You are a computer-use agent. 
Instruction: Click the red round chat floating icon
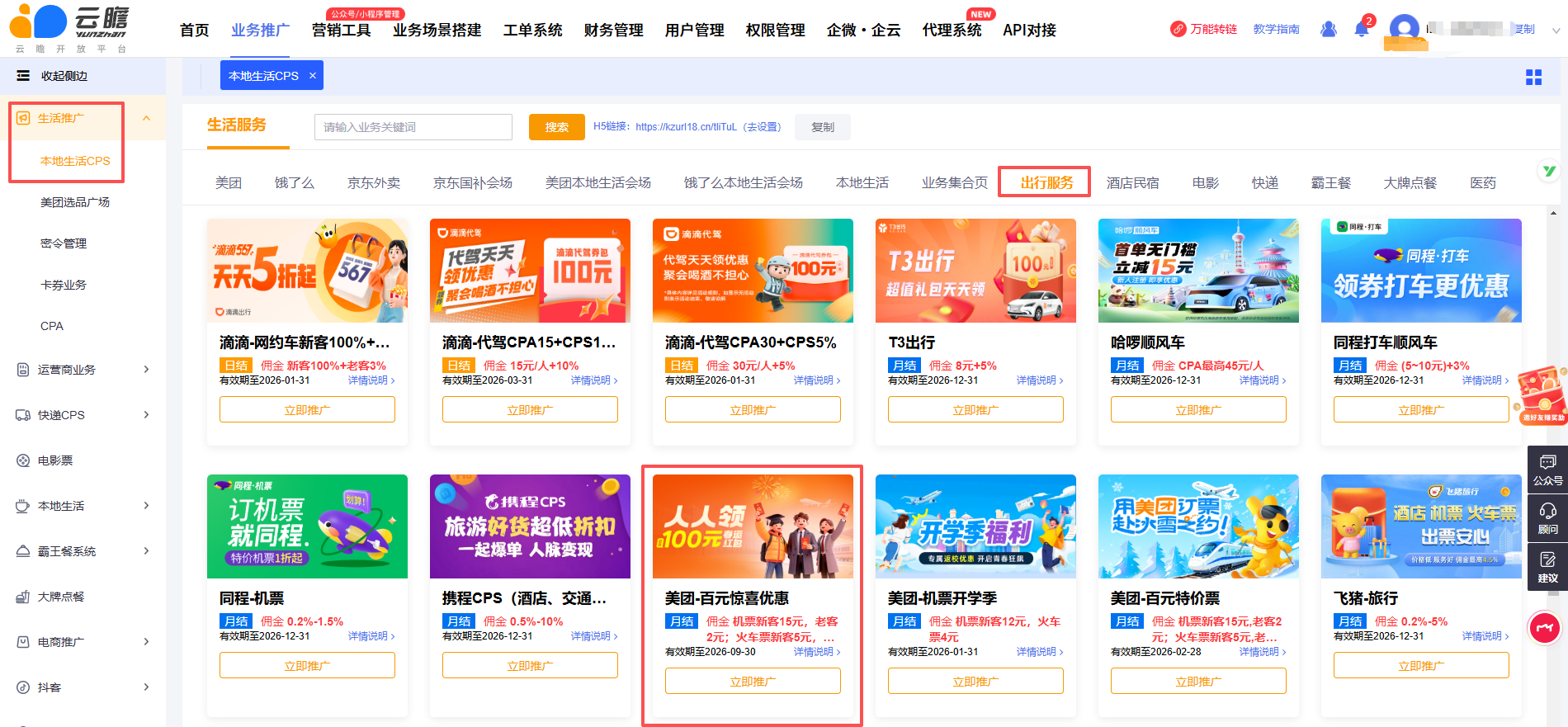coord(1545,628)
